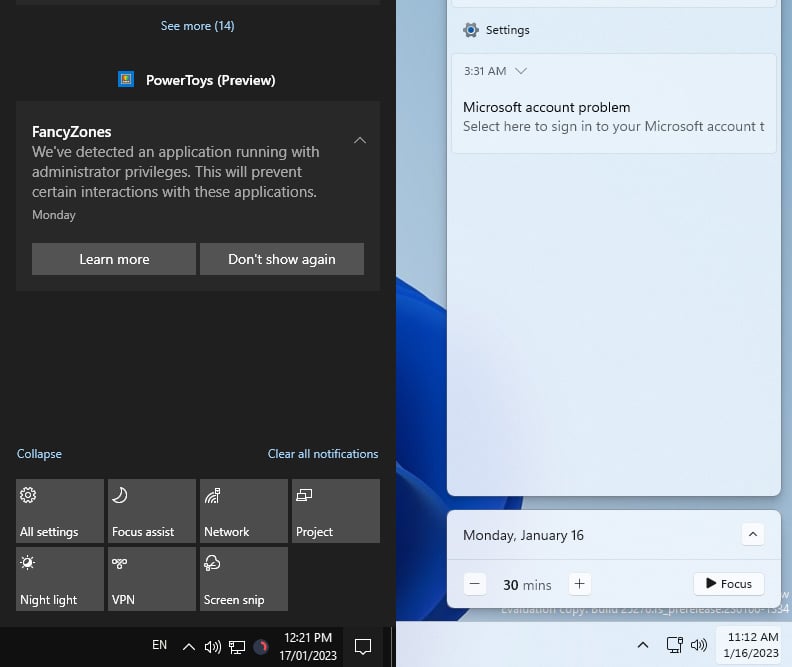Expand the 3:31 AM notification chevron
This screenshot has height=667, width=792.
(521, 71)
